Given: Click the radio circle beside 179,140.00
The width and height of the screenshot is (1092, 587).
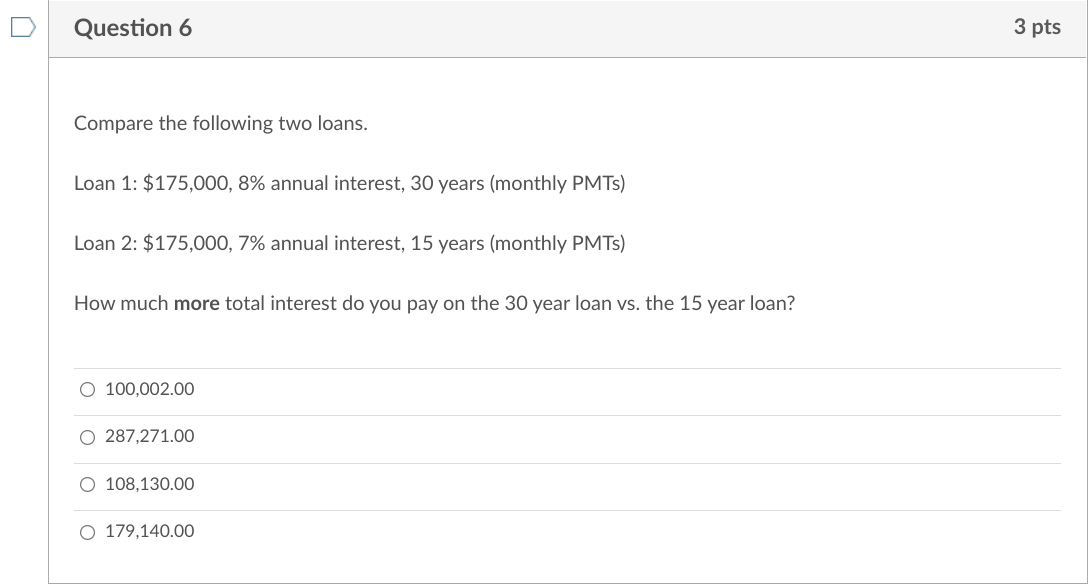Looking at the screenshot, I should 87,531.
